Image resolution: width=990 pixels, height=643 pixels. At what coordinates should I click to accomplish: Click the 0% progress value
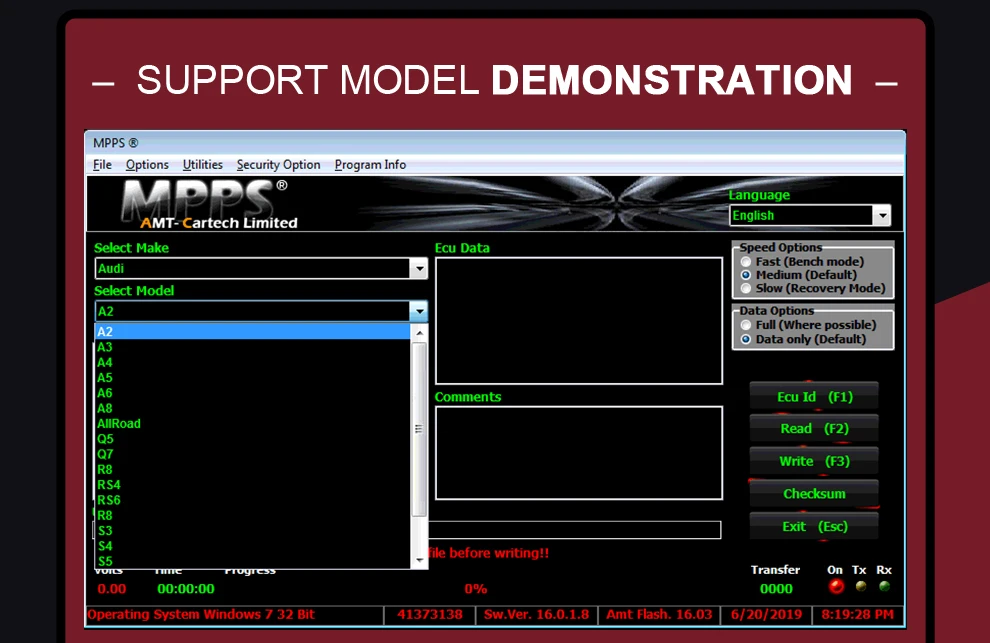coord(475,589)
